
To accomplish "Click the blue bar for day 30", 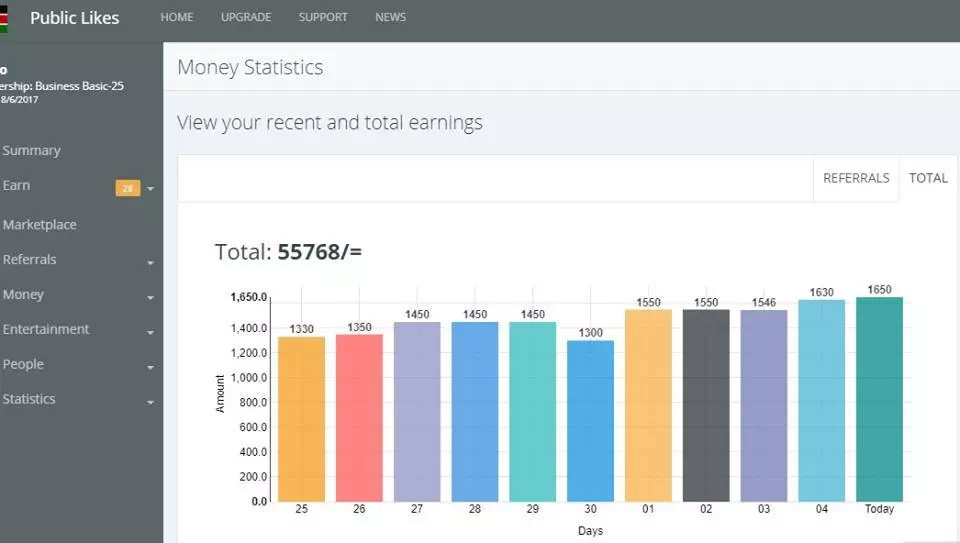I will (590, 421).
